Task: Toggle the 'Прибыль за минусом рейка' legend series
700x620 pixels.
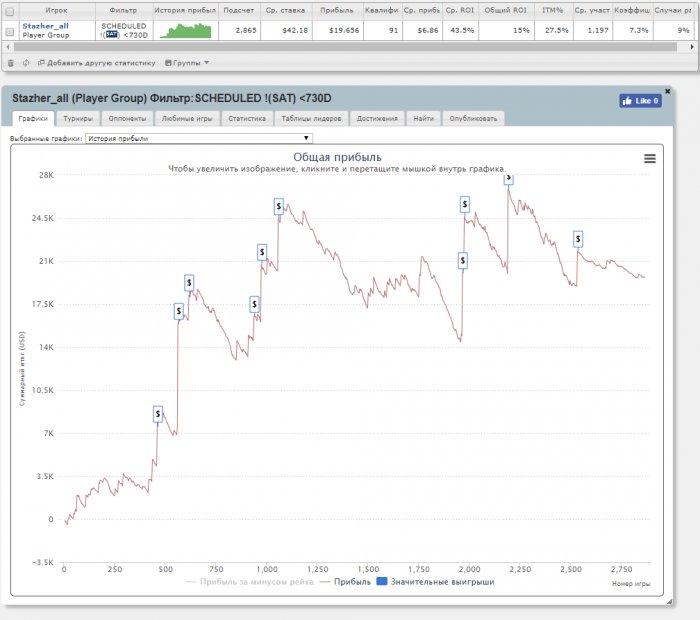Action: pyautogui.click(x=250, y=581)
